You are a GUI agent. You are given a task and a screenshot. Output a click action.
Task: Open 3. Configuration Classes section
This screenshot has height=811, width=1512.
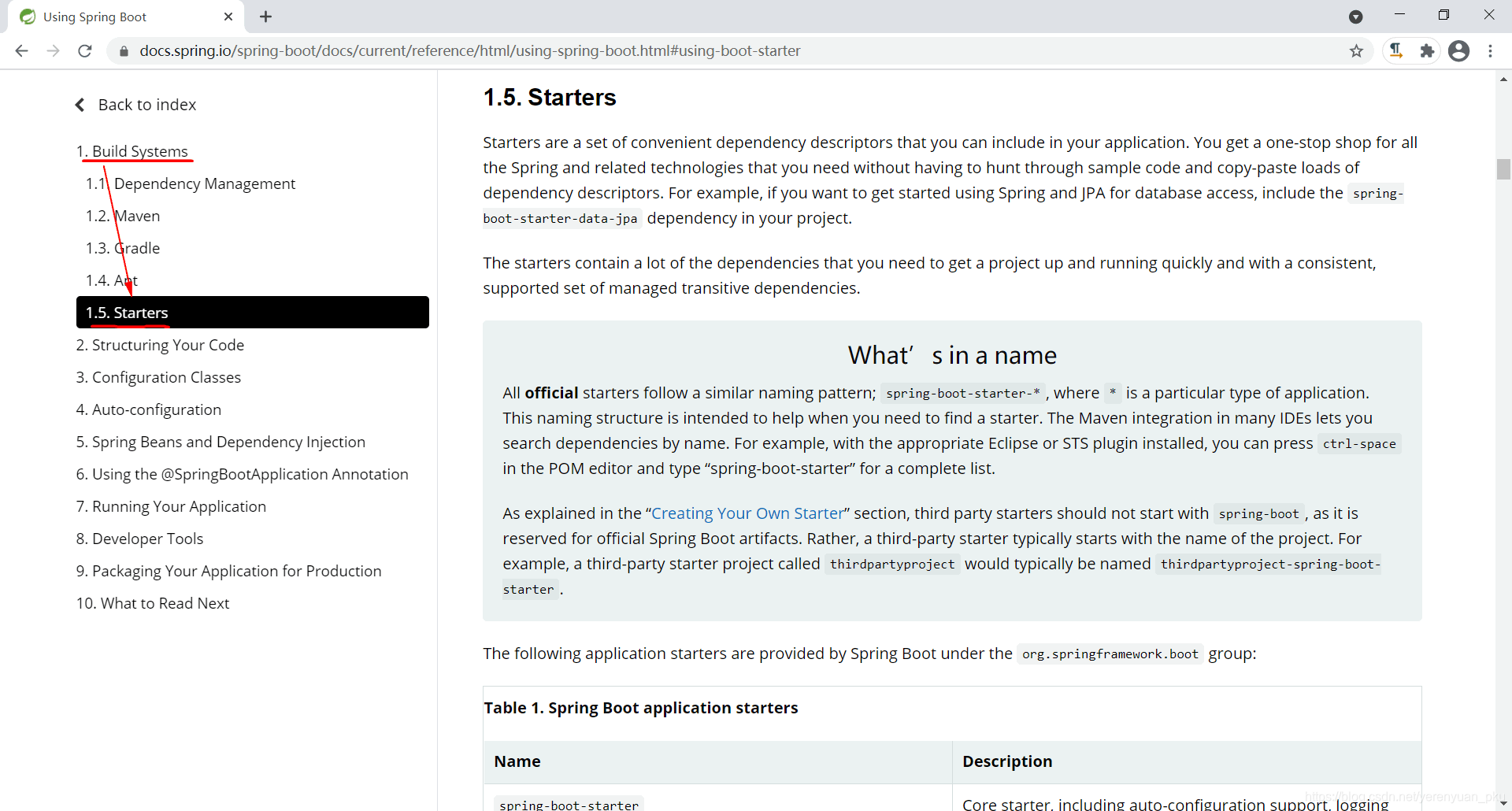(x=158, y=377)
